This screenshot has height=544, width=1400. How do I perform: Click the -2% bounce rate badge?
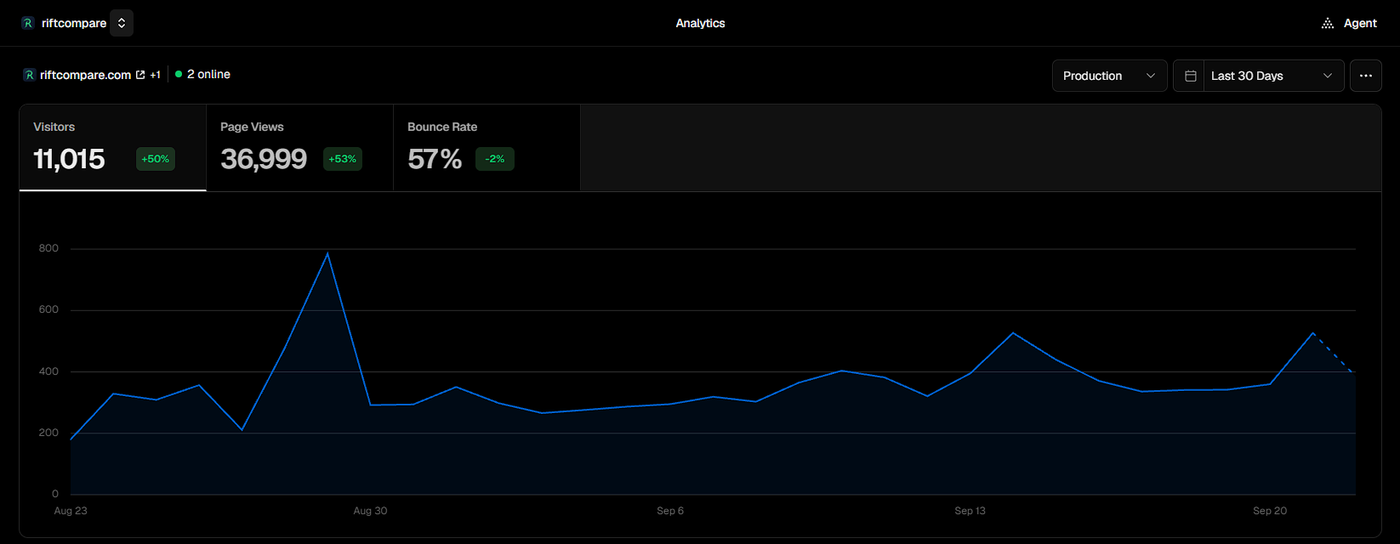coord(495,159)
